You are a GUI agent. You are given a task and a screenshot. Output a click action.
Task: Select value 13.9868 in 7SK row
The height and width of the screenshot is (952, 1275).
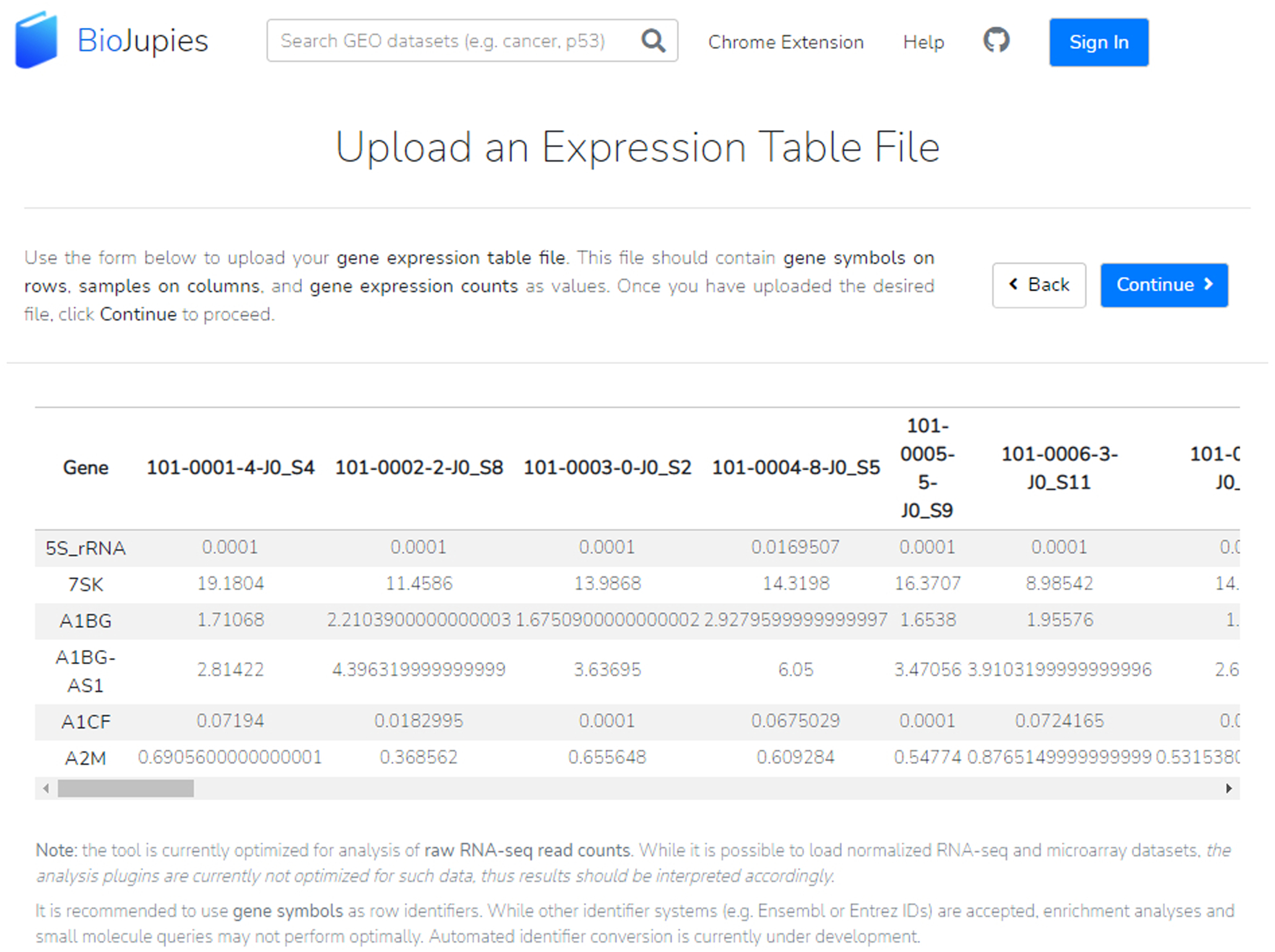point(607,583)
